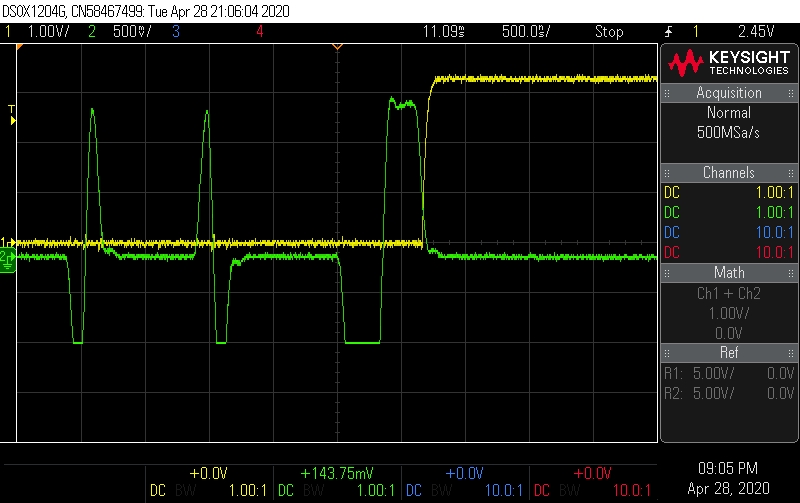Click the orange trigger time reference marker
Screen dimensions: 800x503
coord(337,46)
